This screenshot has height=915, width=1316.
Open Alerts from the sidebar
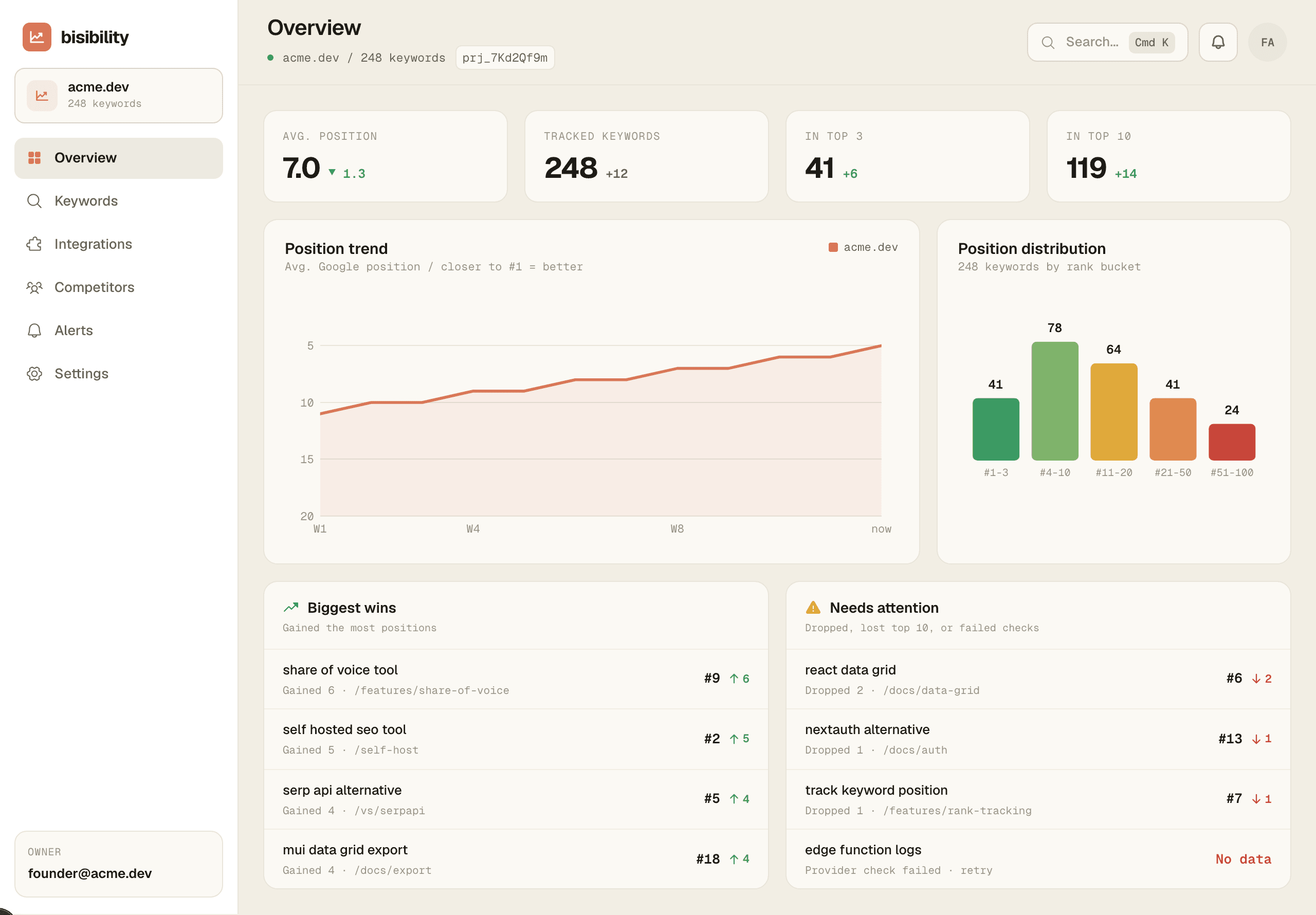coord(119,331)
